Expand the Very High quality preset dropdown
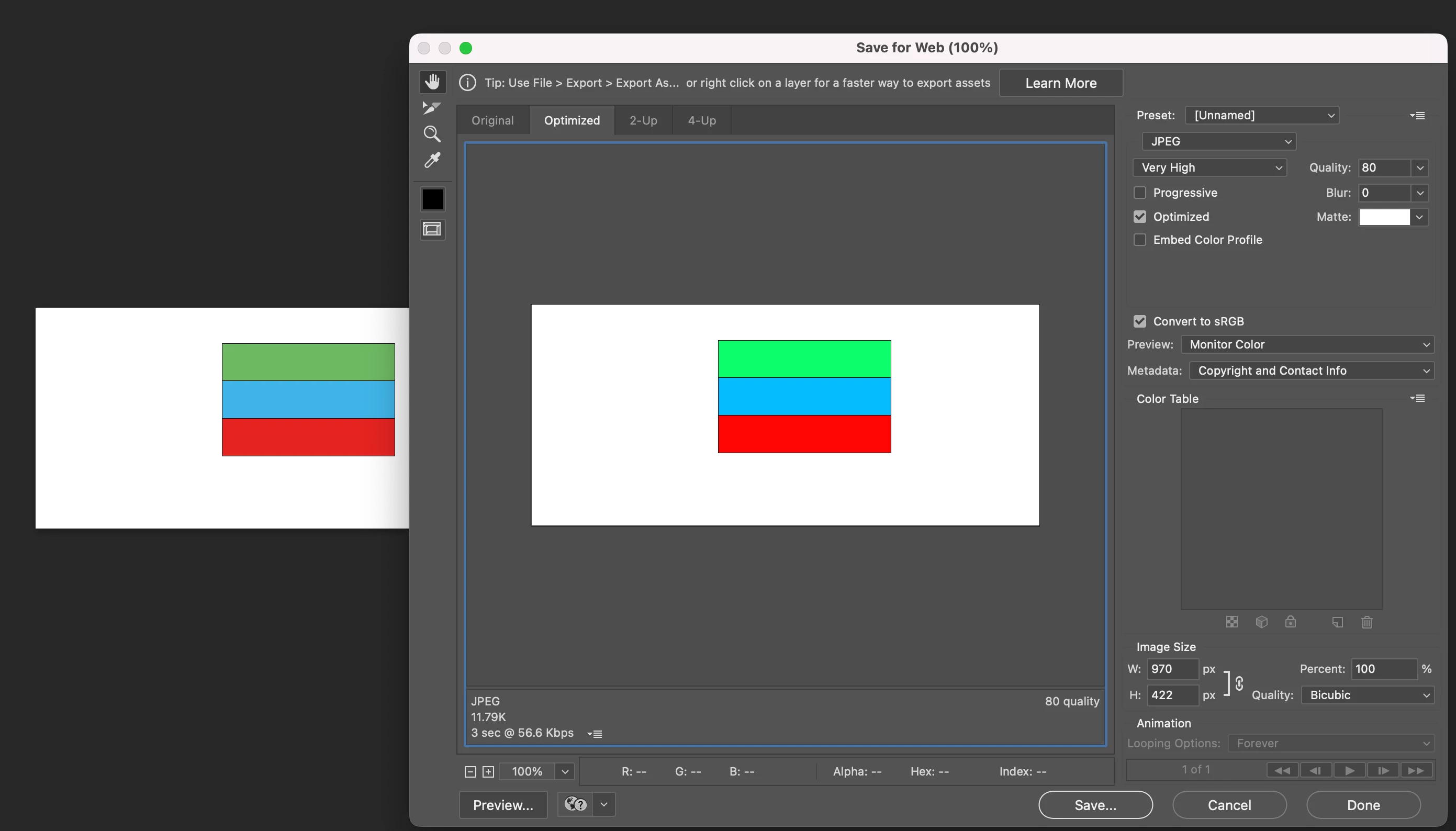This screenshot has width=1456, height=831. point(1209,168)
